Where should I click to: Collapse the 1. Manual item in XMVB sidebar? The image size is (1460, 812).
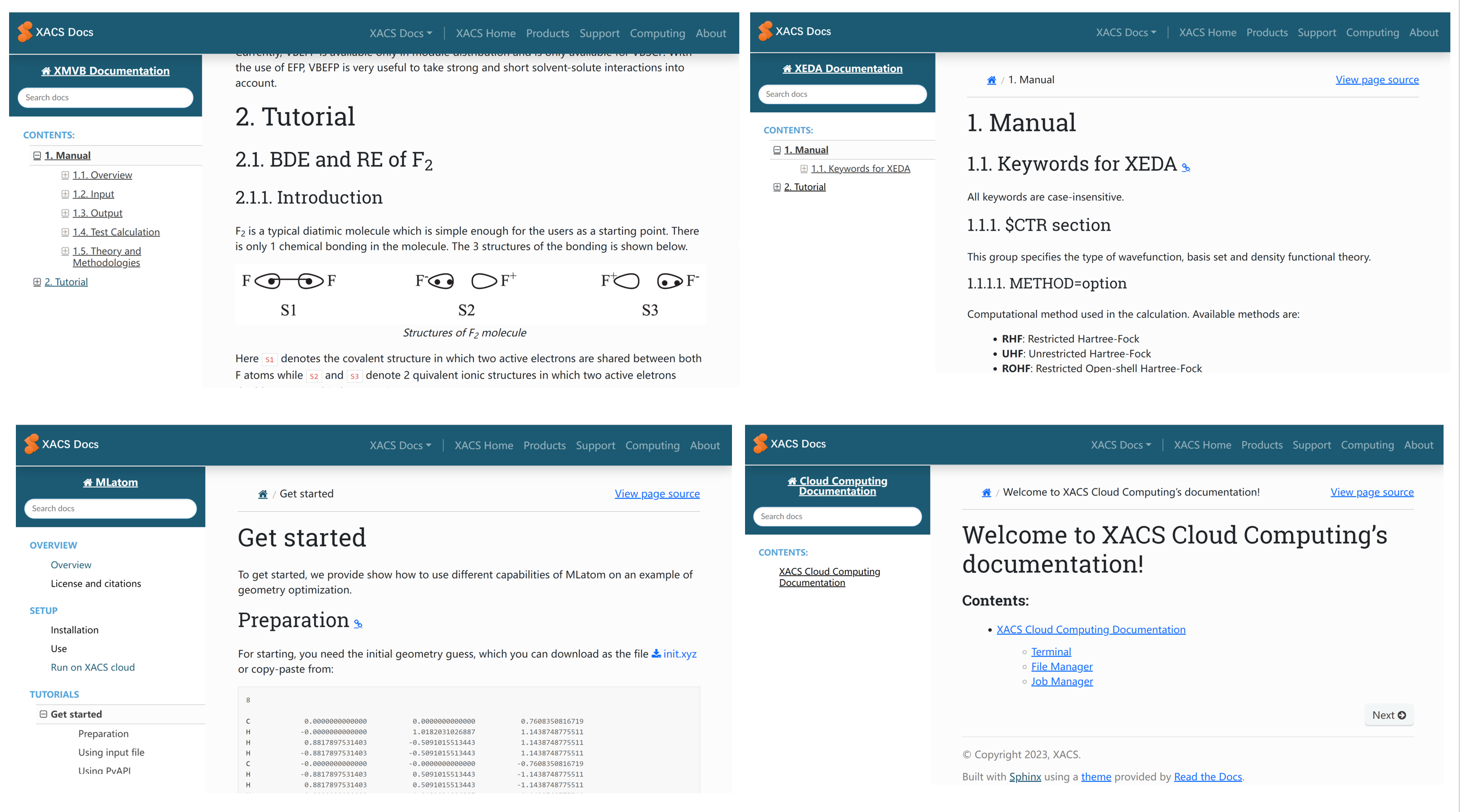37,156
